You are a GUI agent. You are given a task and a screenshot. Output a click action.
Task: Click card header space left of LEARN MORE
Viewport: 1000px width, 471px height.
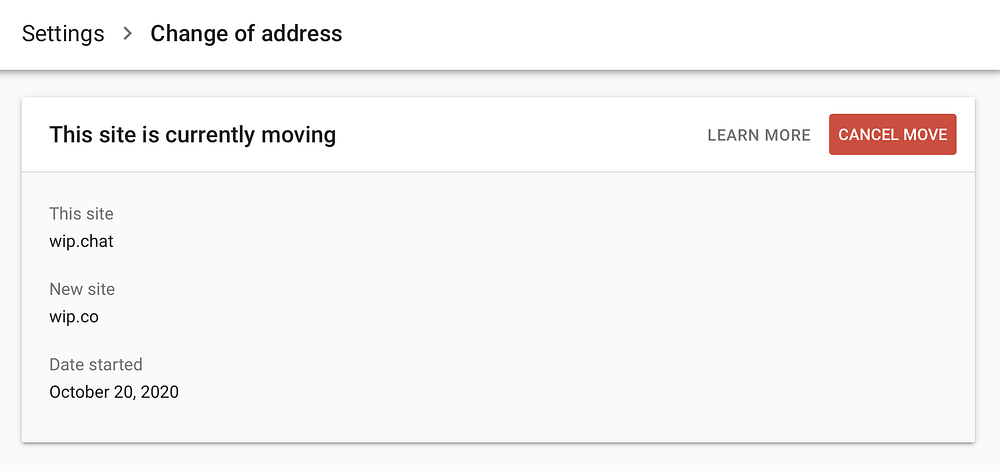click(x=520, y=135)
